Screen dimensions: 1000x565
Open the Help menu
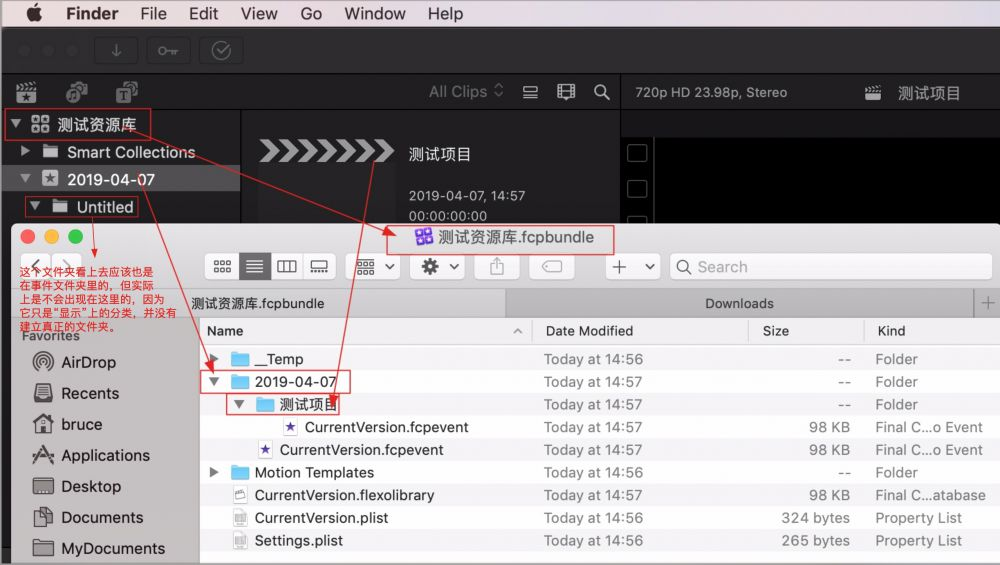[445, 13]
